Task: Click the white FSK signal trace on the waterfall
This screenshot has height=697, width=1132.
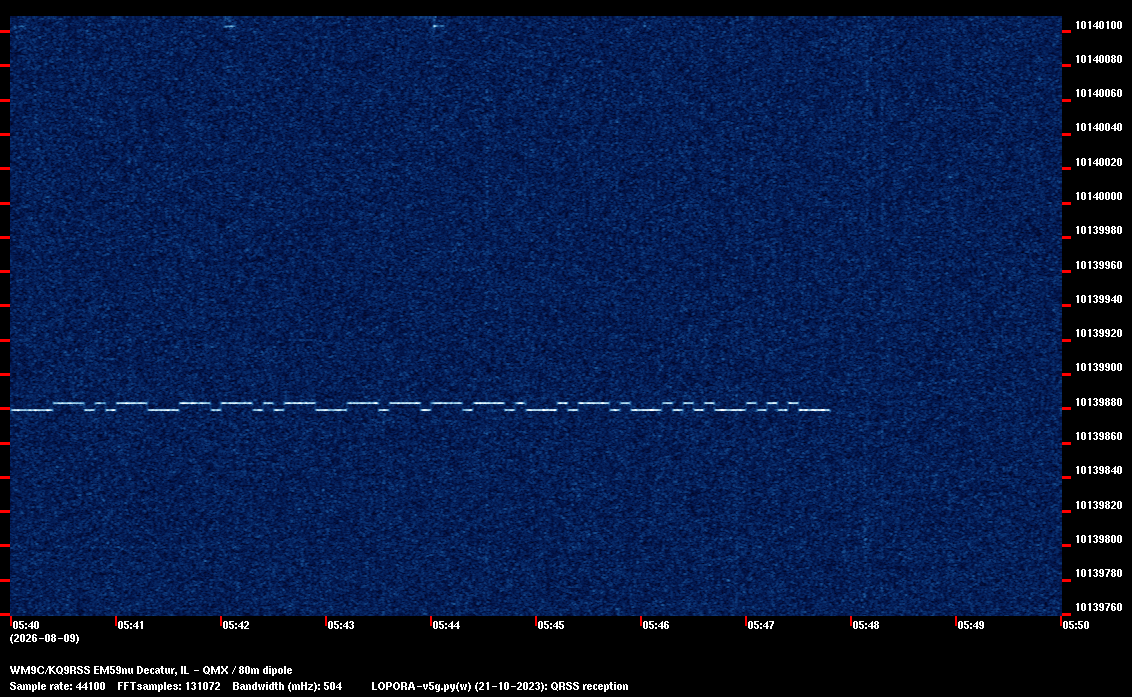Action: (420, 406)
